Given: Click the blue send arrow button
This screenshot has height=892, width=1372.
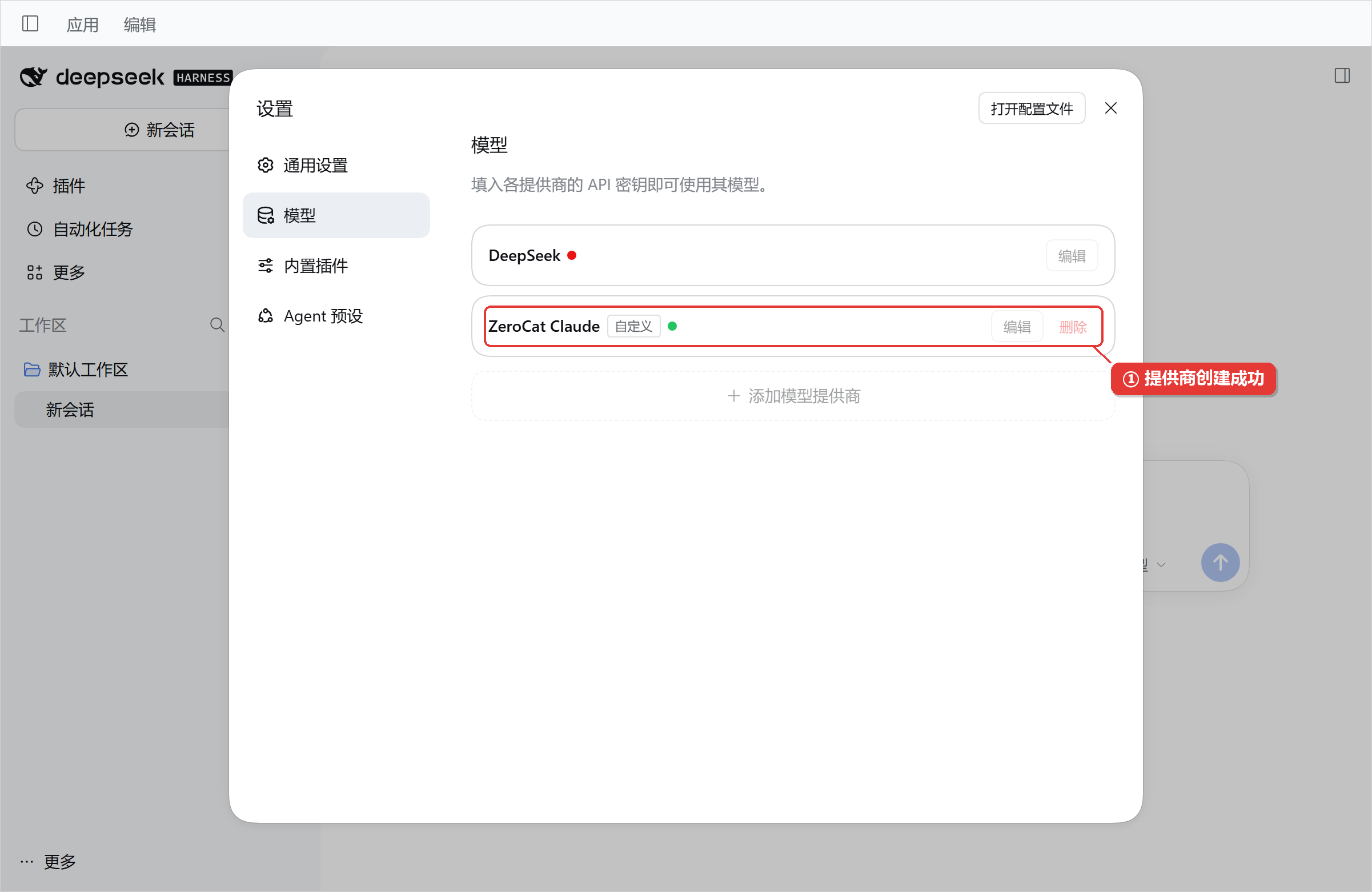Looking at the screenshot, I should [1220, 562].
